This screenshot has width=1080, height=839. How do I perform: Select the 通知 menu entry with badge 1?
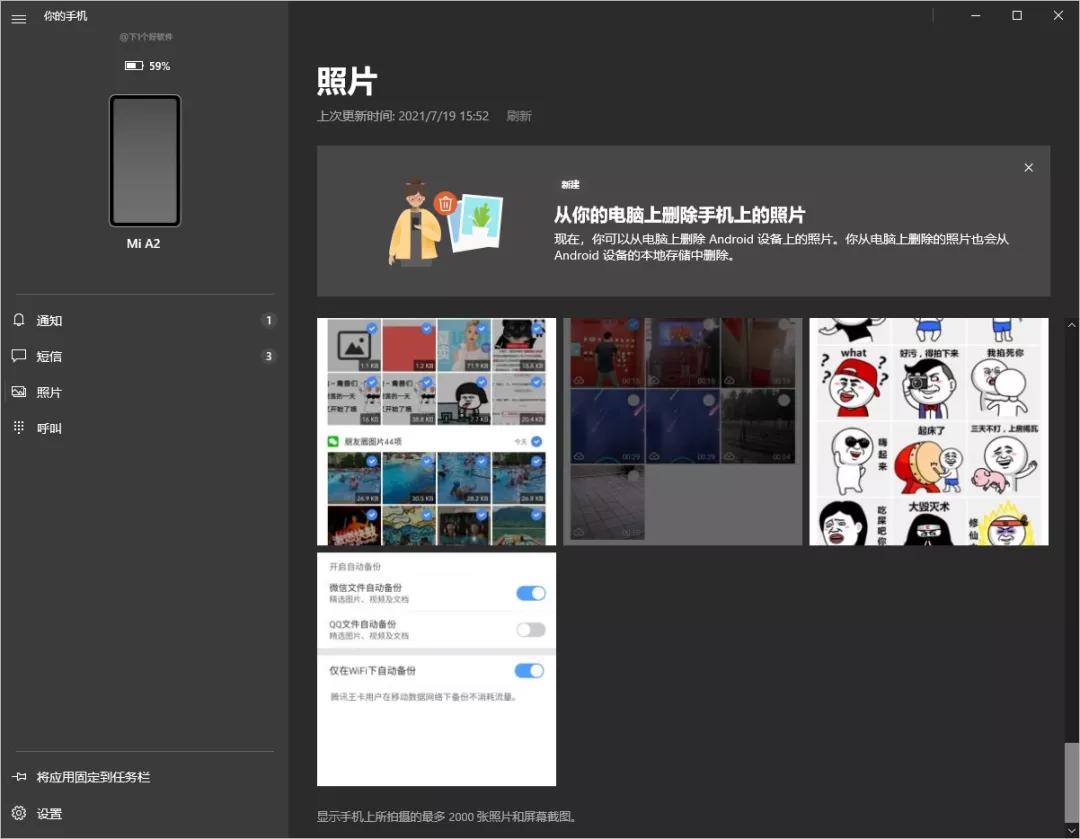click(268, 320)
